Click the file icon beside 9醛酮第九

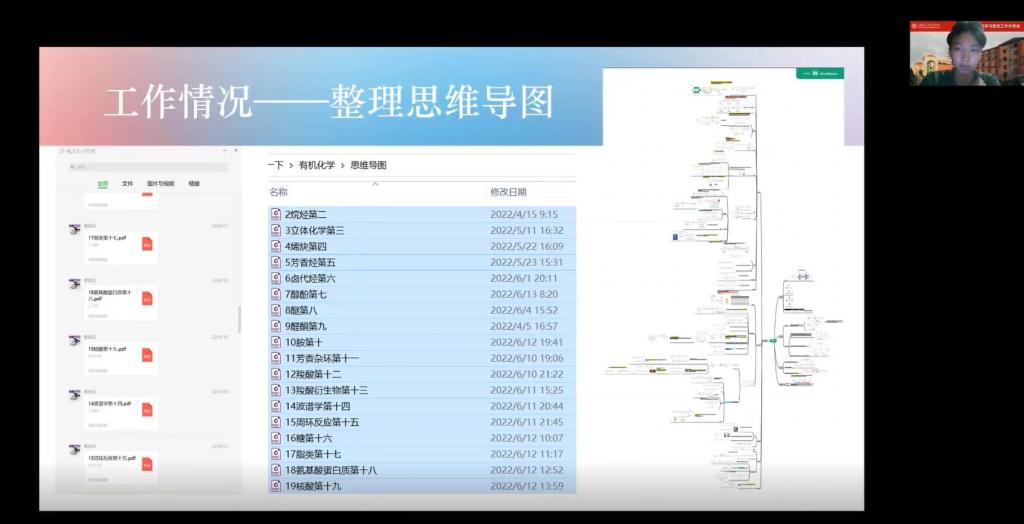pyautogui.click(x=276, y=326)
